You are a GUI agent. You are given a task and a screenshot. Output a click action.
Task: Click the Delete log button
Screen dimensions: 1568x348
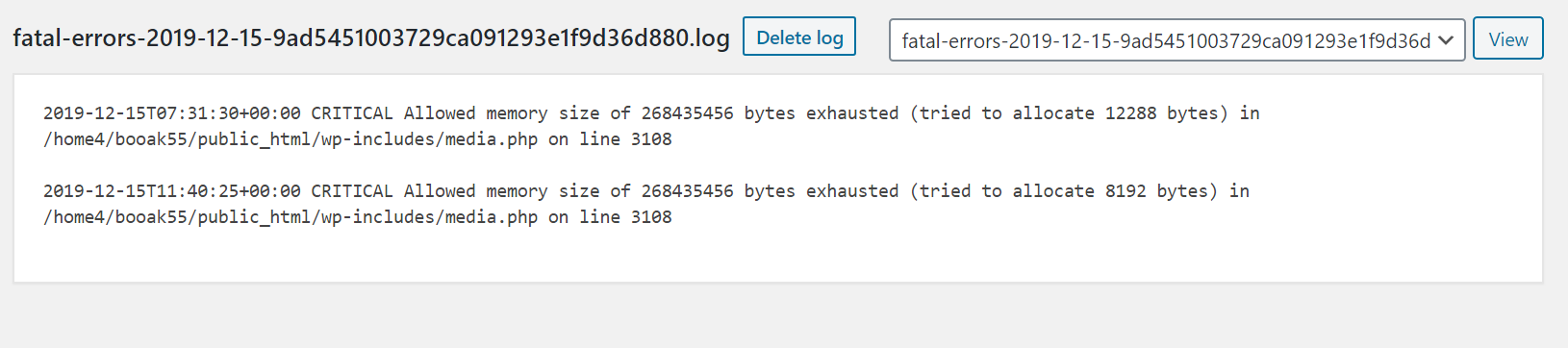point(799,37)
